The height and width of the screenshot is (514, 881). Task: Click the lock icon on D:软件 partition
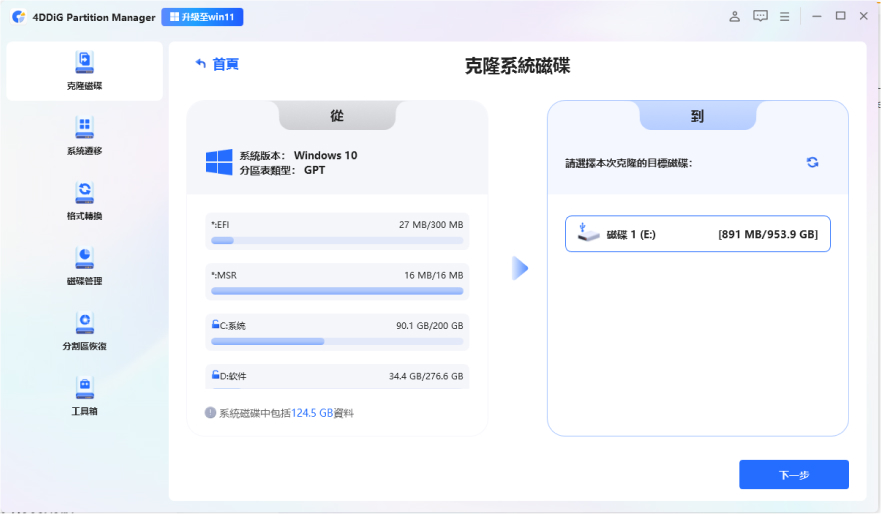pyautogui.click(x=215, y=375)
